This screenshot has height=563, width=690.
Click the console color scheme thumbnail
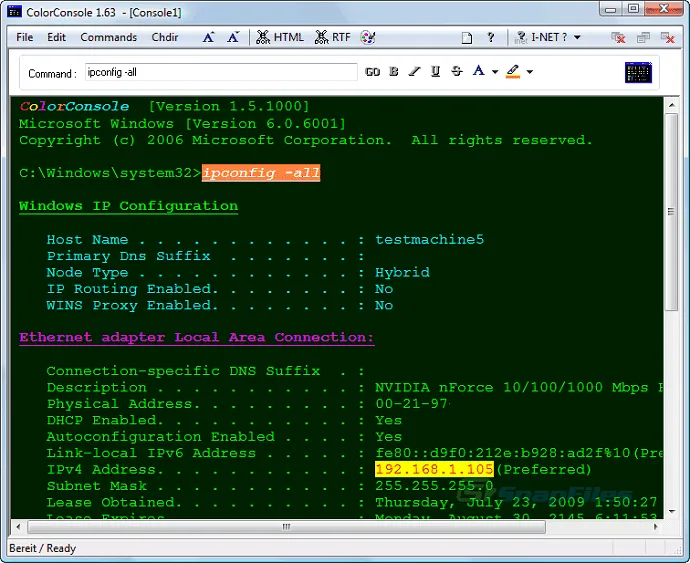pos(638,72)
